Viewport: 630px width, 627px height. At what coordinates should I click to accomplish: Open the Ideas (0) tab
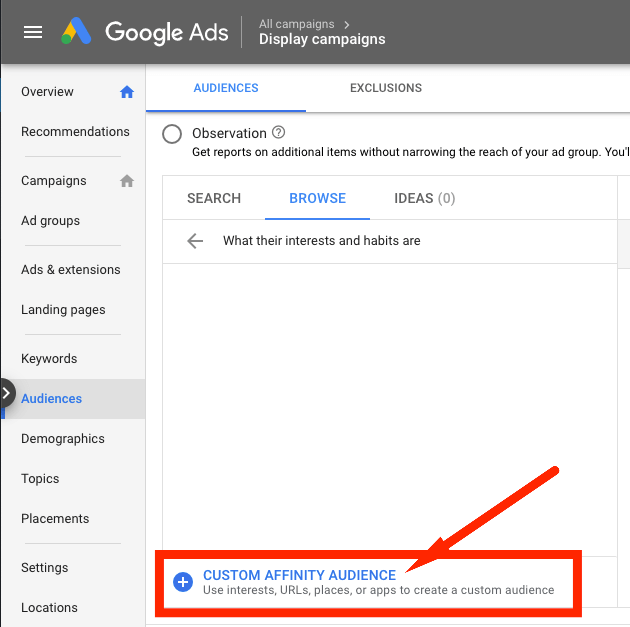point(424,198)
